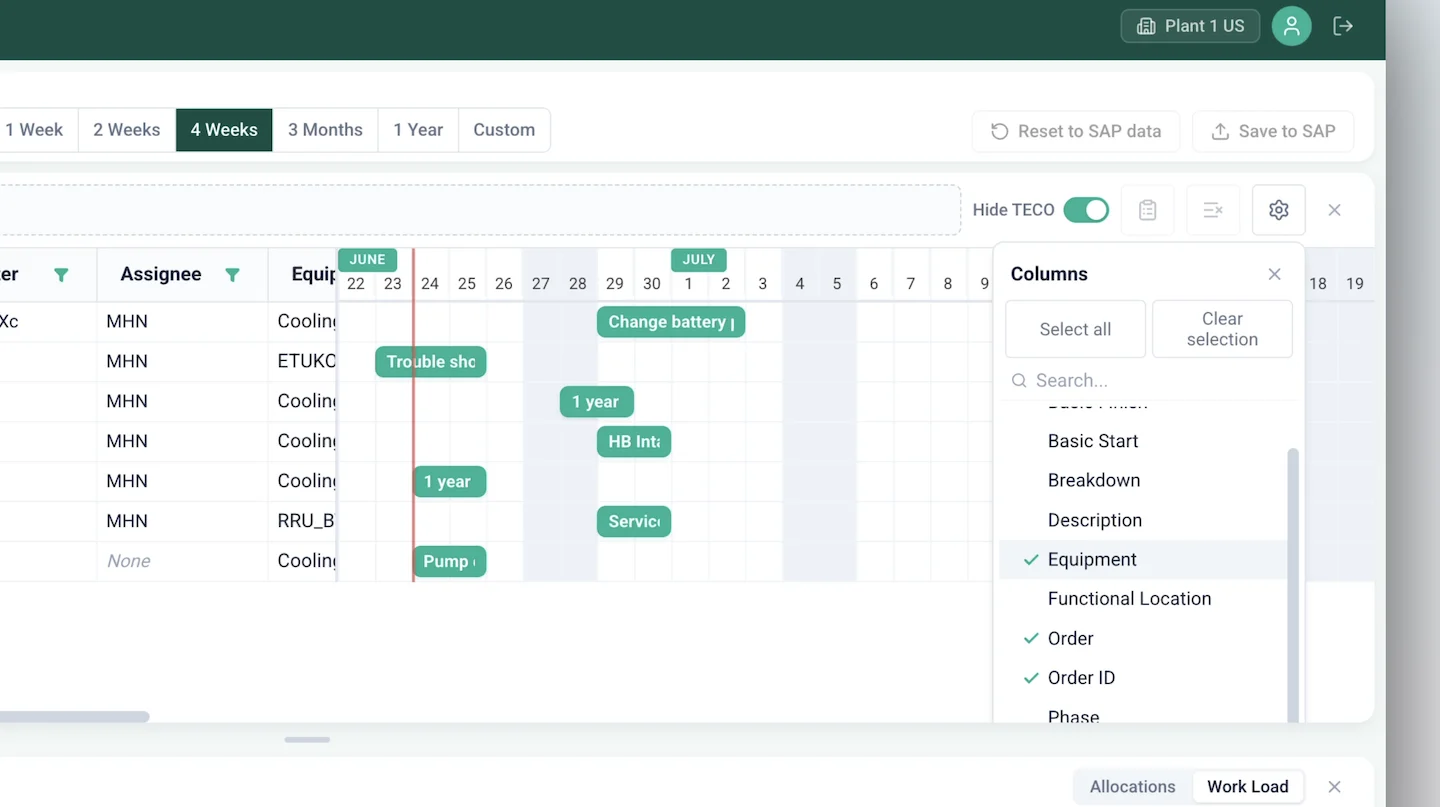Choose the Custom time range

click(504, 130)
